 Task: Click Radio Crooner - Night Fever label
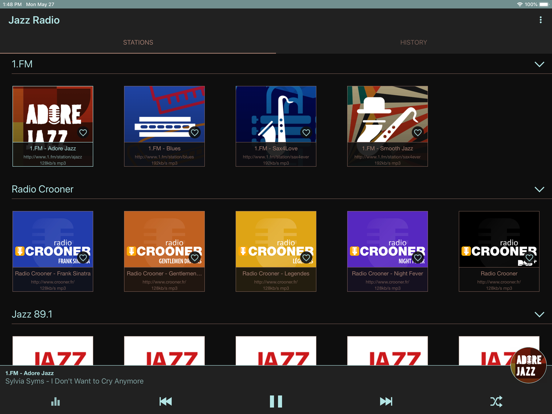click(x=388, y=274)
